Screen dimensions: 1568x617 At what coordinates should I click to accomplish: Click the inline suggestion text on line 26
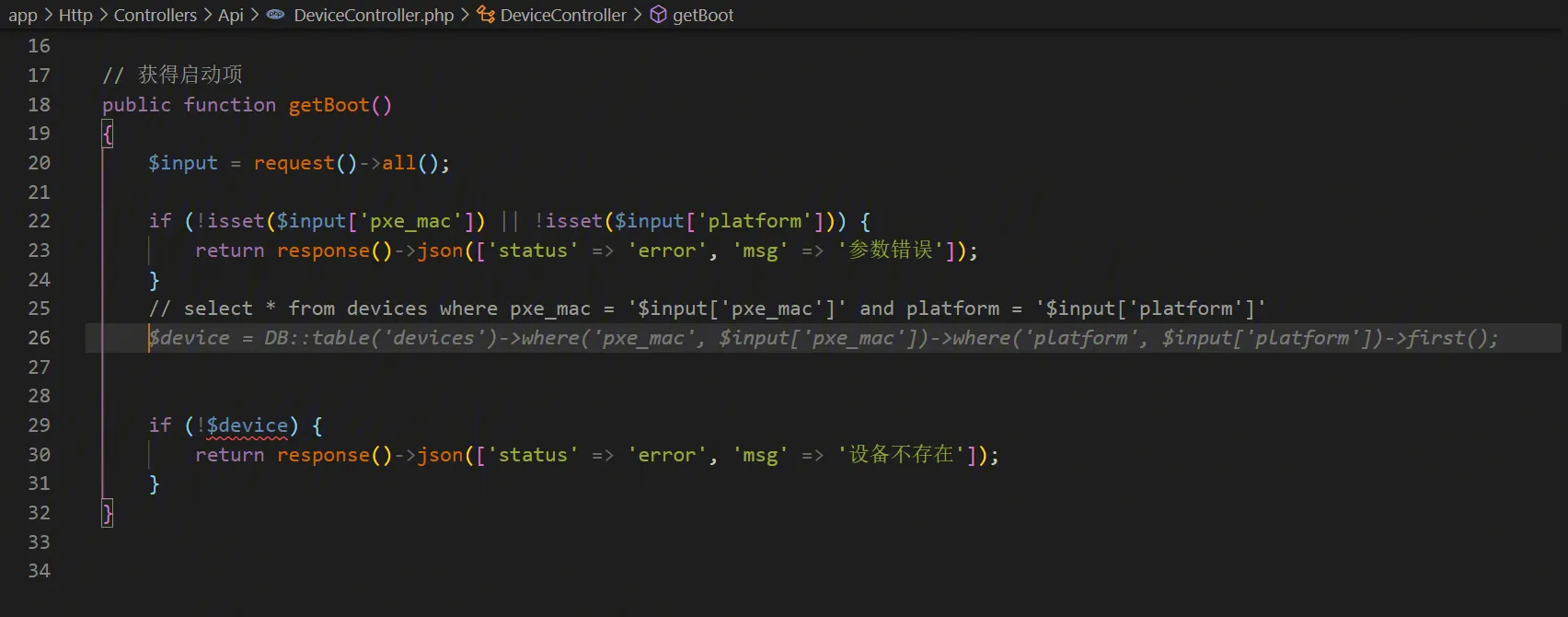[823, 338]
